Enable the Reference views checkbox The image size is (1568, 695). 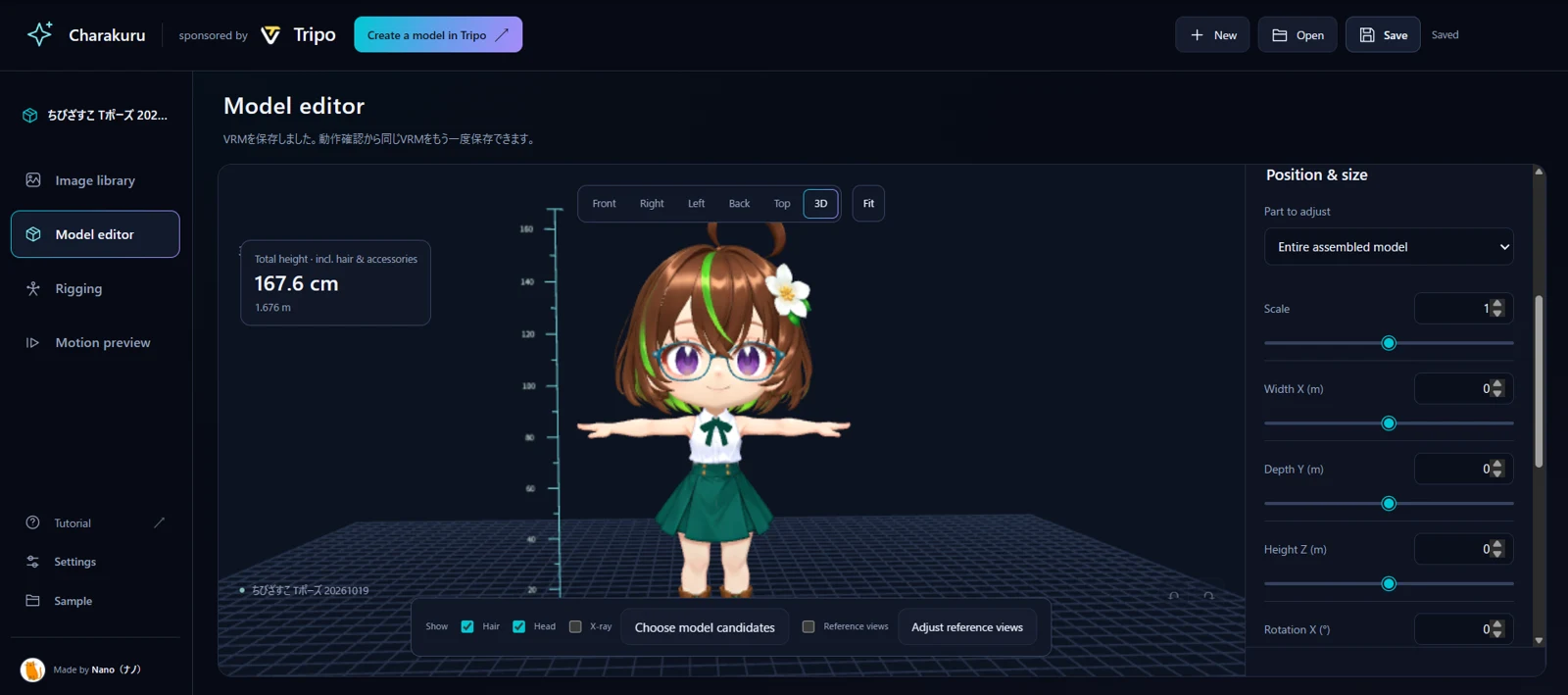pyautogui.click(x=808, y=626)
